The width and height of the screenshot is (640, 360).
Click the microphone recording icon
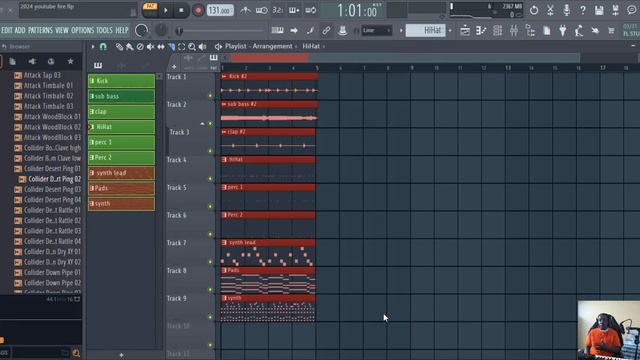[567, 11]
